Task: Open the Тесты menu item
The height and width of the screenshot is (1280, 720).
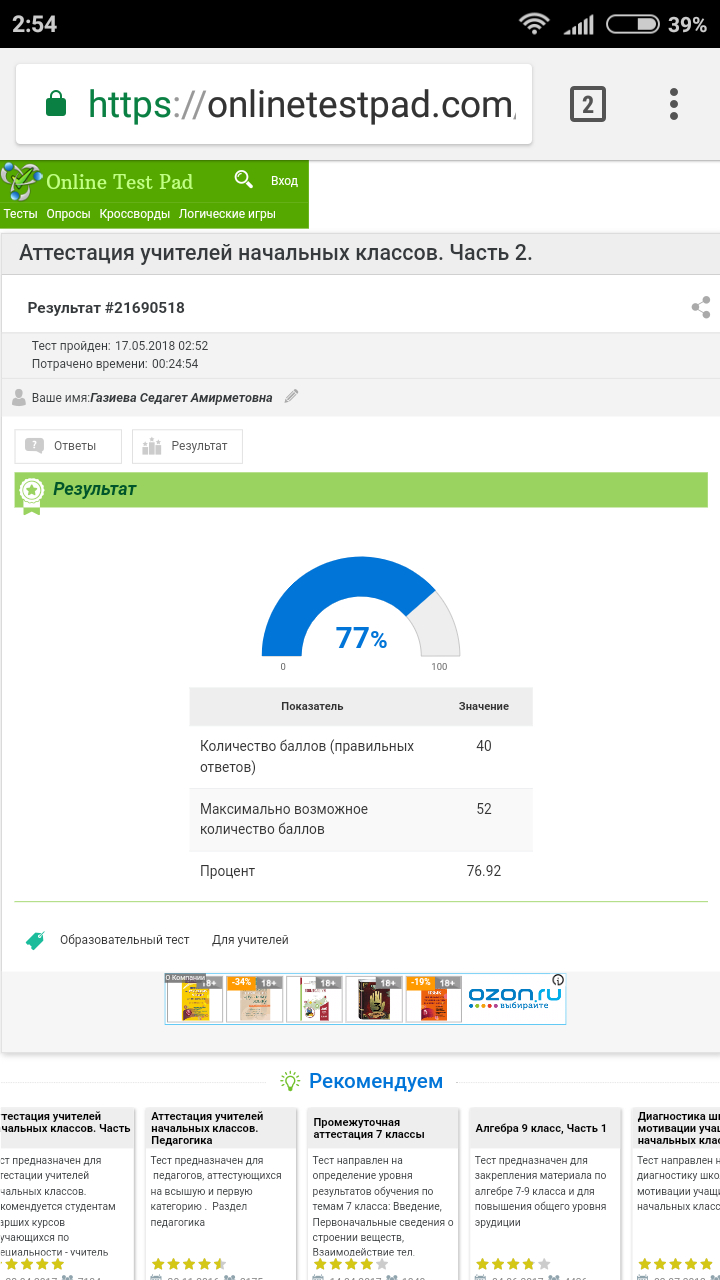Action: (21, 214)
